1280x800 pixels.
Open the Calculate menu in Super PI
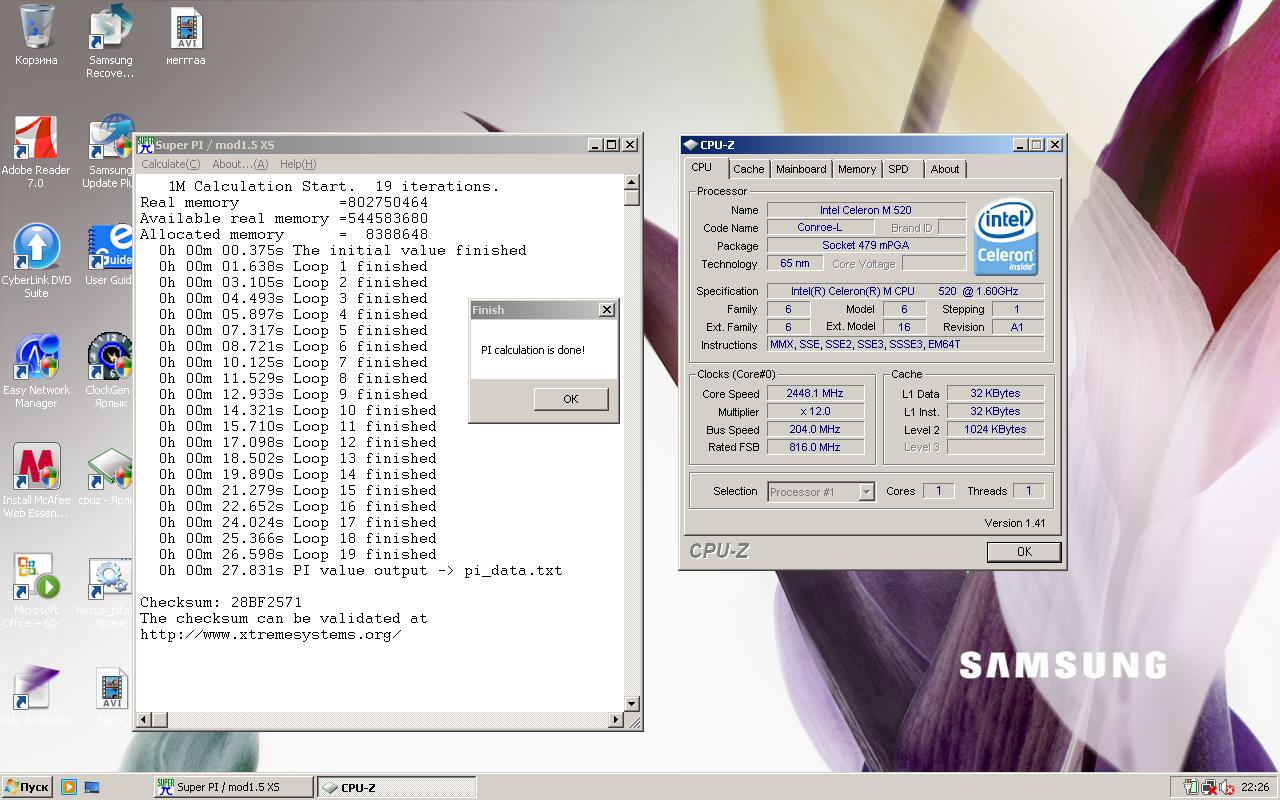pyautogui.click(x=170, y=164)
